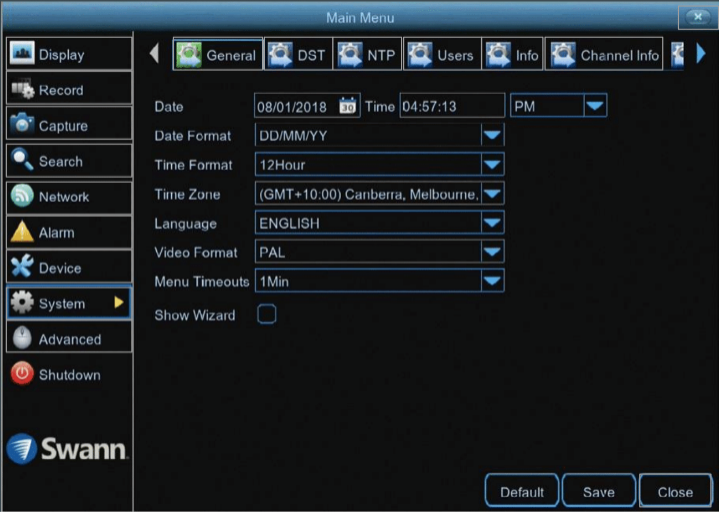This screenshot has width=719, height=512.
Task: Switch to the Users tab
Action: (442, 55)
